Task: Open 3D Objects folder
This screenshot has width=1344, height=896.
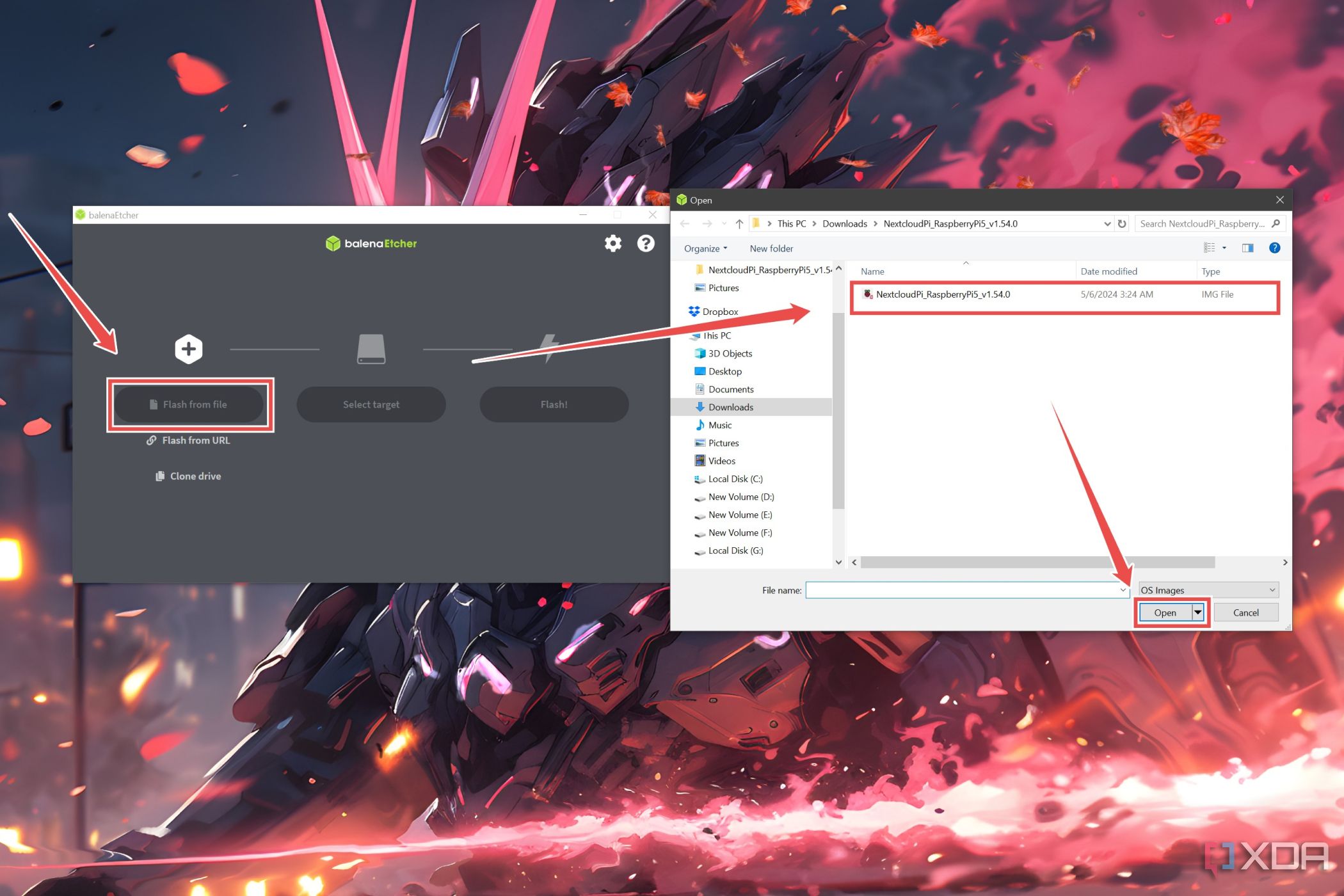Action: [x=723, y=353]
